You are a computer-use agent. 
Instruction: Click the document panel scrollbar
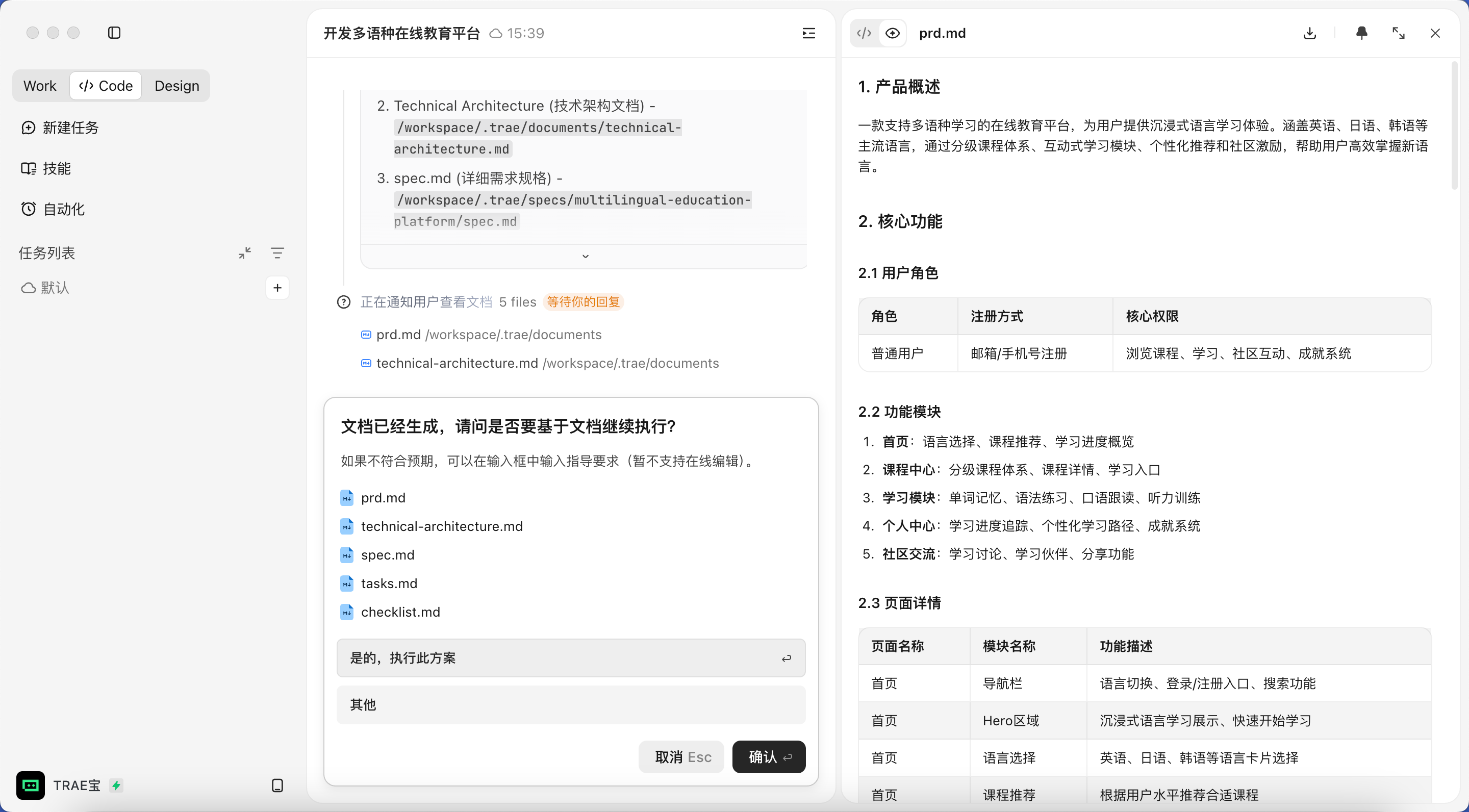(1454, 125)
